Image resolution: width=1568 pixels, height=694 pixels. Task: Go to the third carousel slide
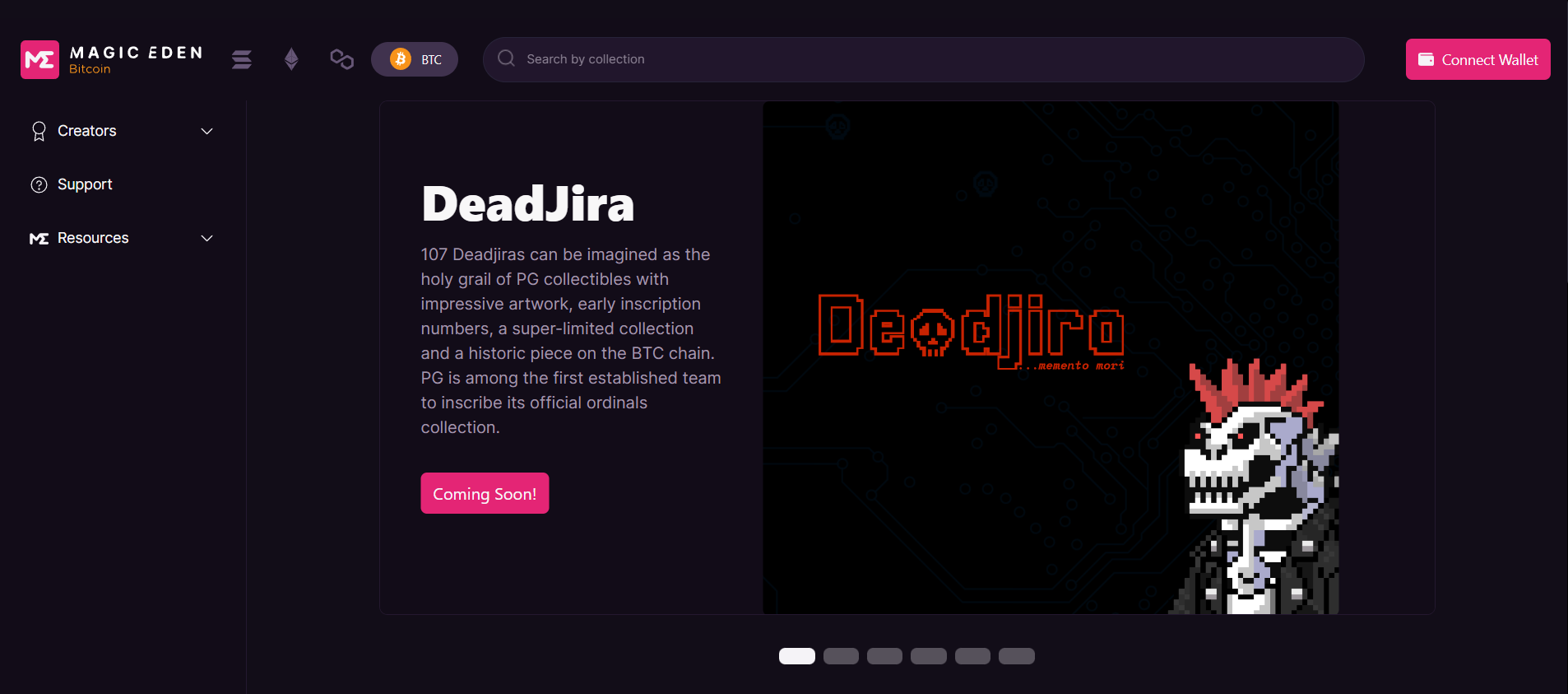click(x=884, y=656)
